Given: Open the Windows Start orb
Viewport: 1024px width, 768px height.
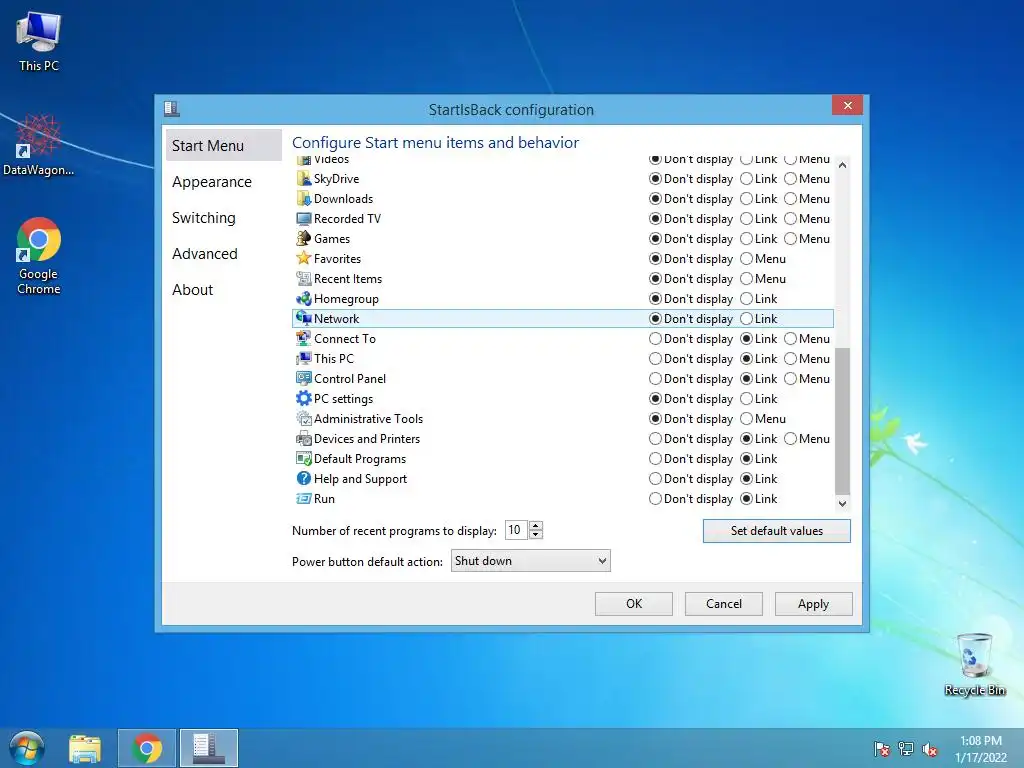Looking at the screenshot, I should pos(27,748).
